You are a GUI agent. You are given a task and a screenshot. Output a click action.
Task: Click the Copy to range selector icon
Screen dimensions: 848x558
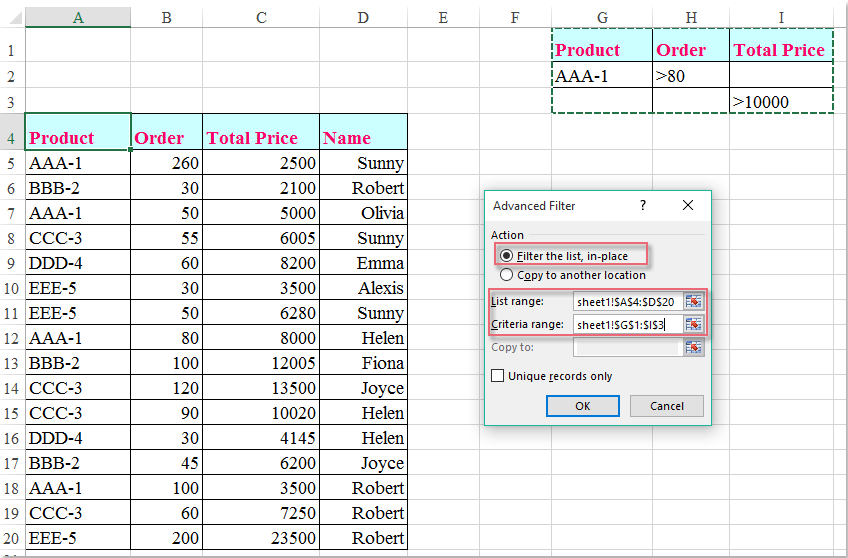coord(694,347)
